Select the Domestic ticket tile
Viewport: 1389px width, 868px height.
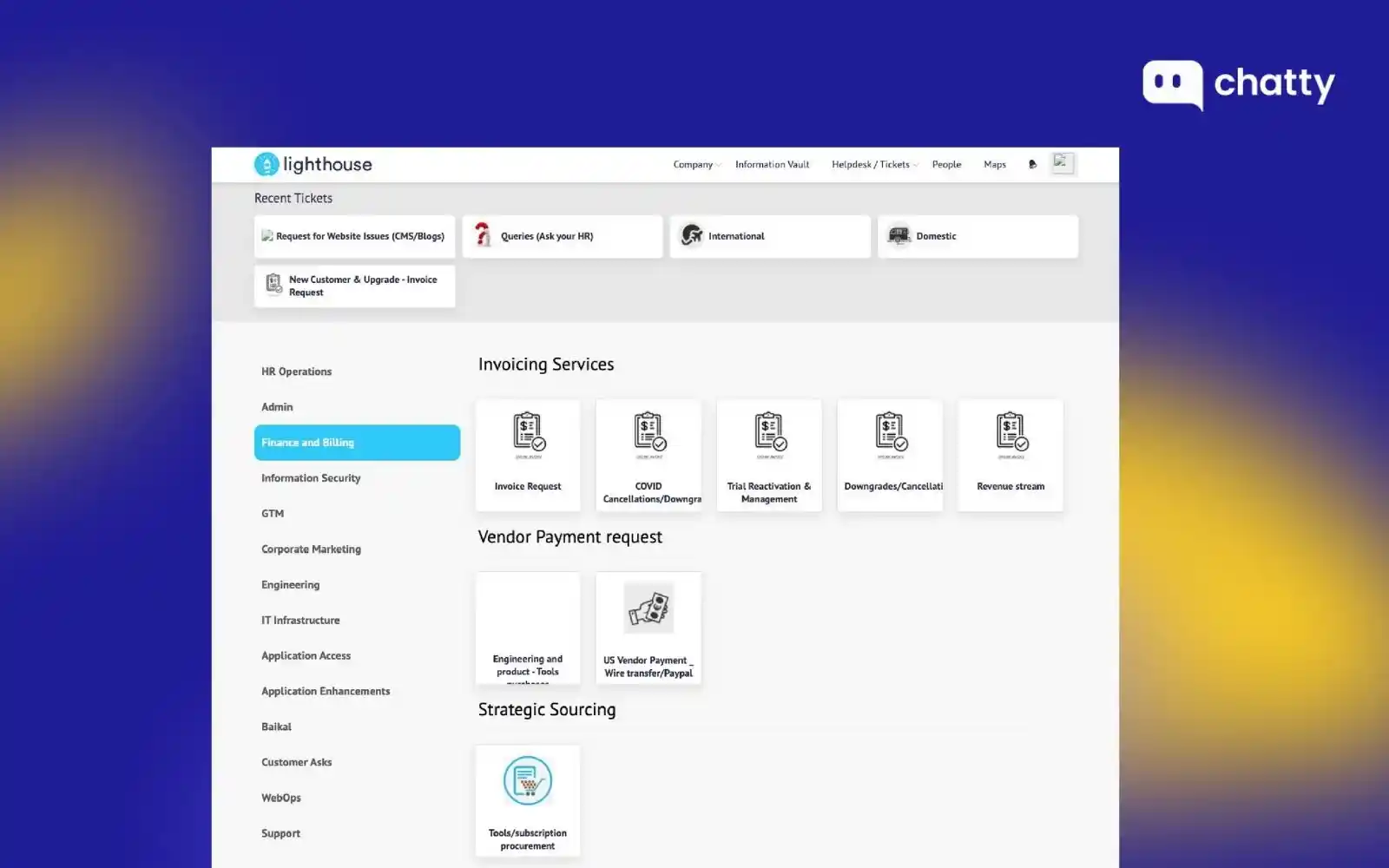(x=978, y=235)
